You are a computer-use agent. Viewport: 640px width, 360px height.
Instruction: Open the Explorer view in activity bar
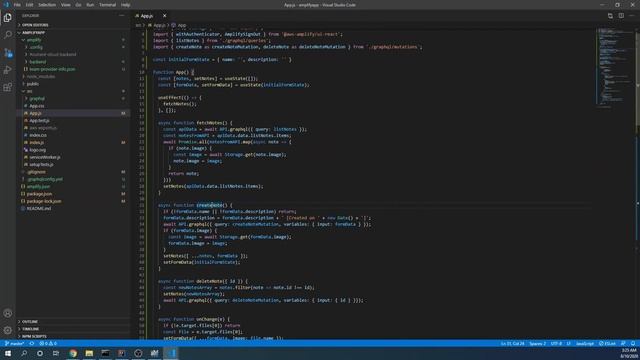point(7,18)
